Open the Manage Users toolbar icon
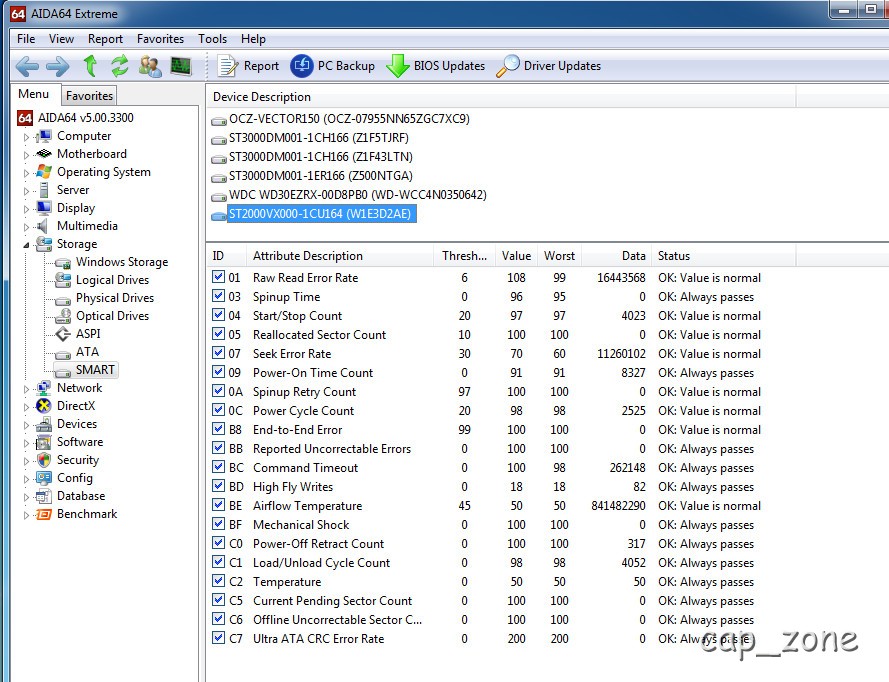This screenshot has width=889, height=682. click(x=150, y=66)
